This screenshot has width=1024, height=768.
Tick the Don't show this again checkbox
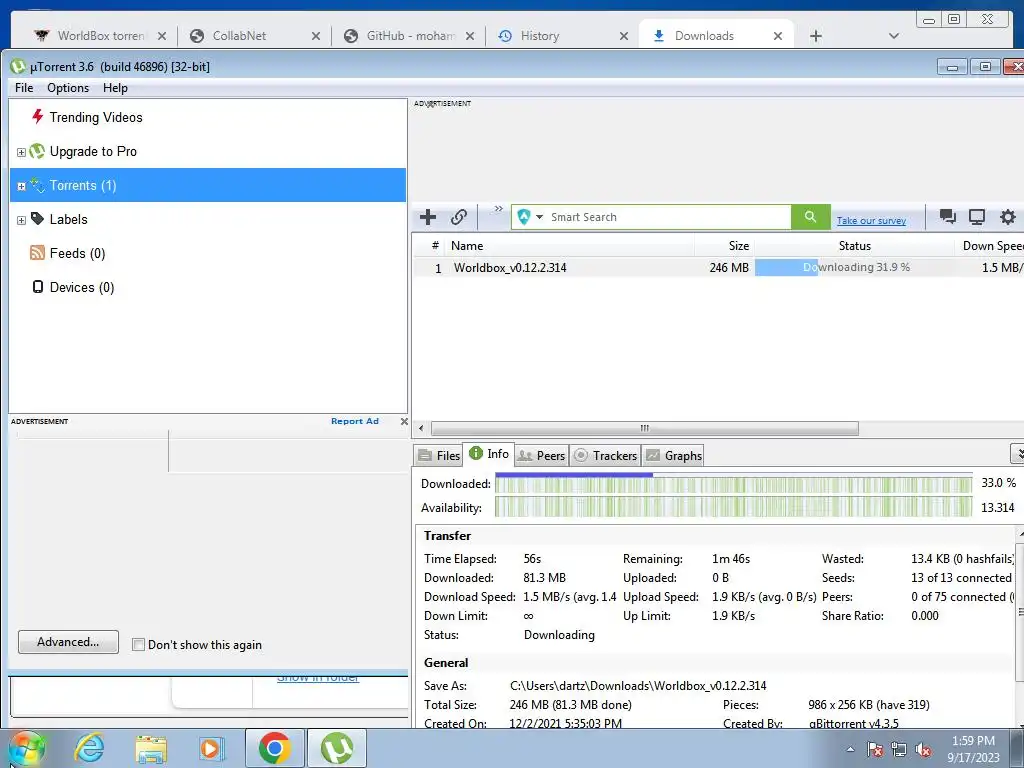(x=138, y=645)
